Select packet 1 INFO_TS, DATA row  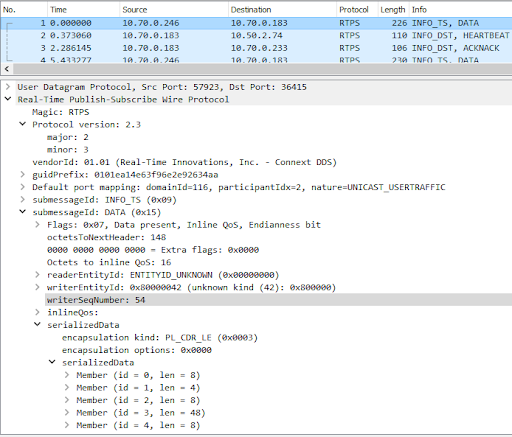click(256, 23)
